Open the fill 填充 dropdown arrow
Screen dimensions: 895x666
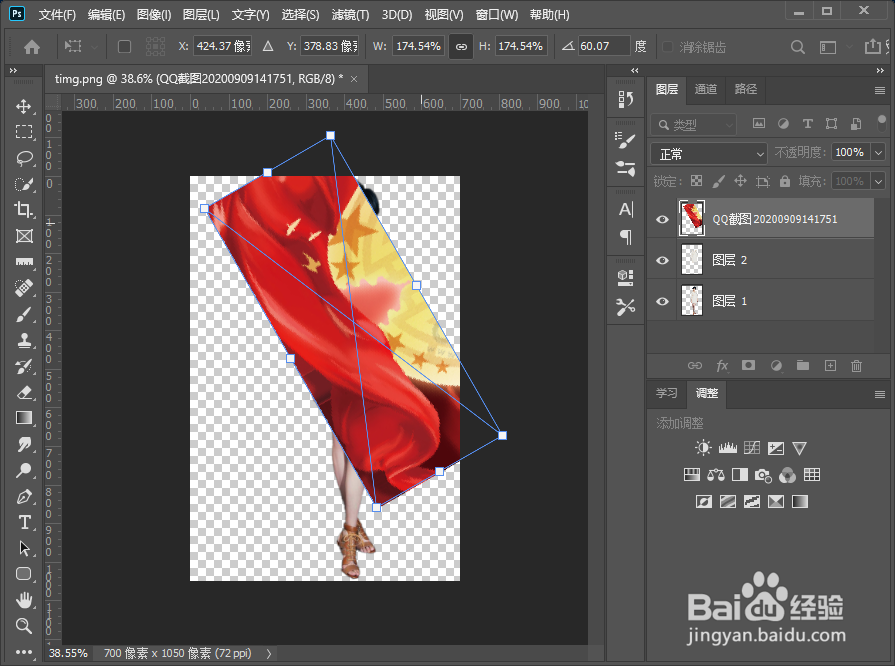pyautogui.click(x=878, y=181)
